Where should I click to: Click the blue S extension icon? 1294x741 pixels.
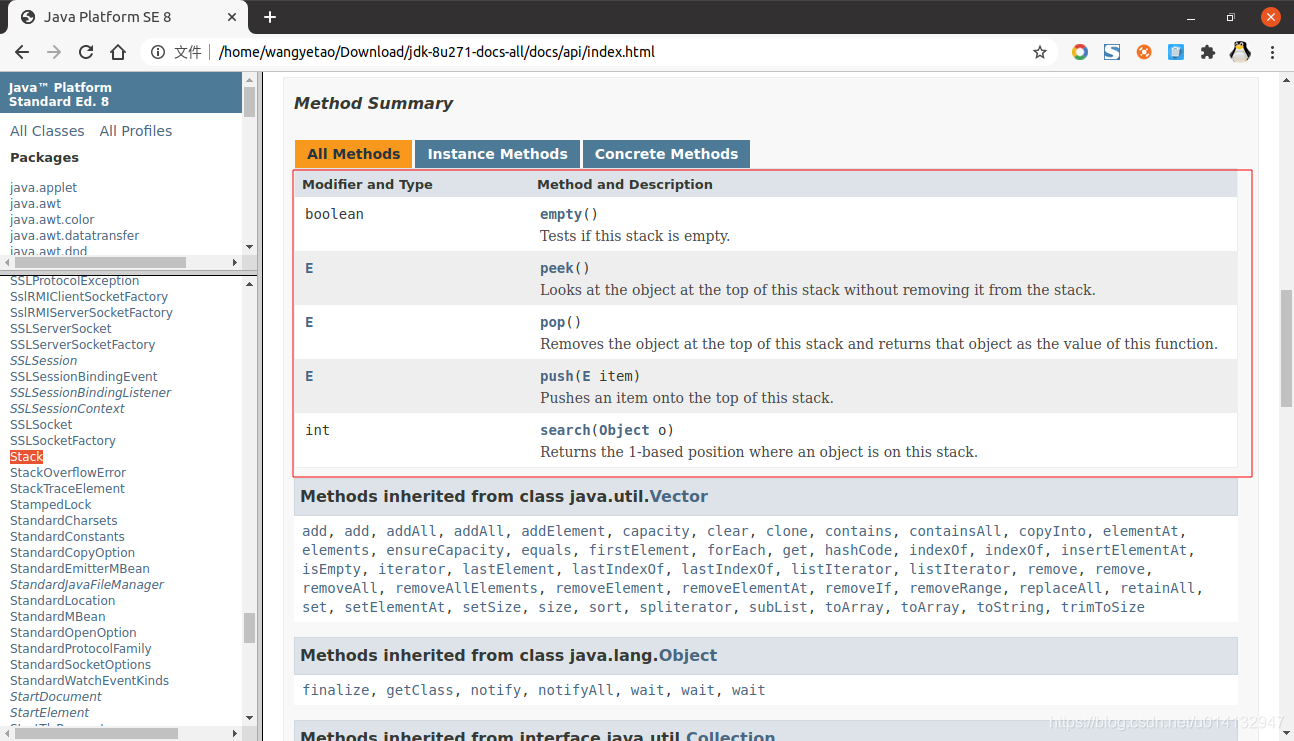tap(1112, 52)
